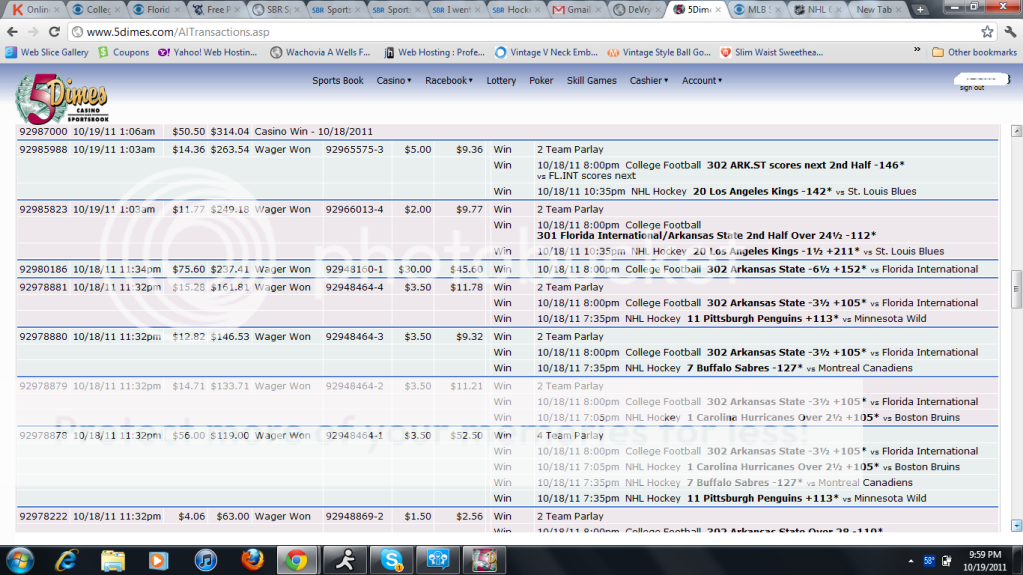Screen dimensions: 1023x575
Task: Open the Cashier dropdown menu
Action: pos(649,81)
